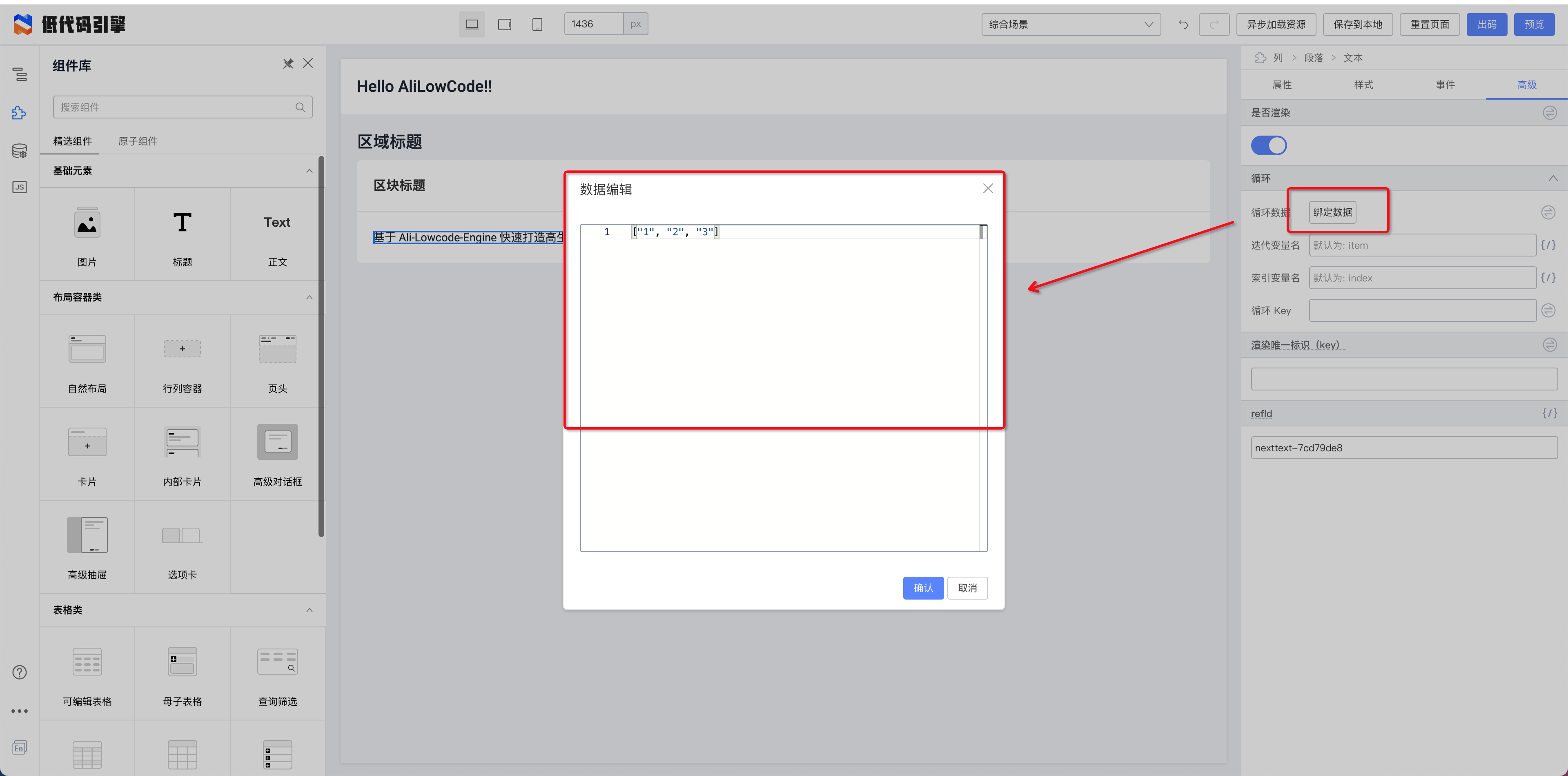Toggle variable binding for 迭代变量名
Viewport: 1568px width, 776px height.
tap(1548, 245)
